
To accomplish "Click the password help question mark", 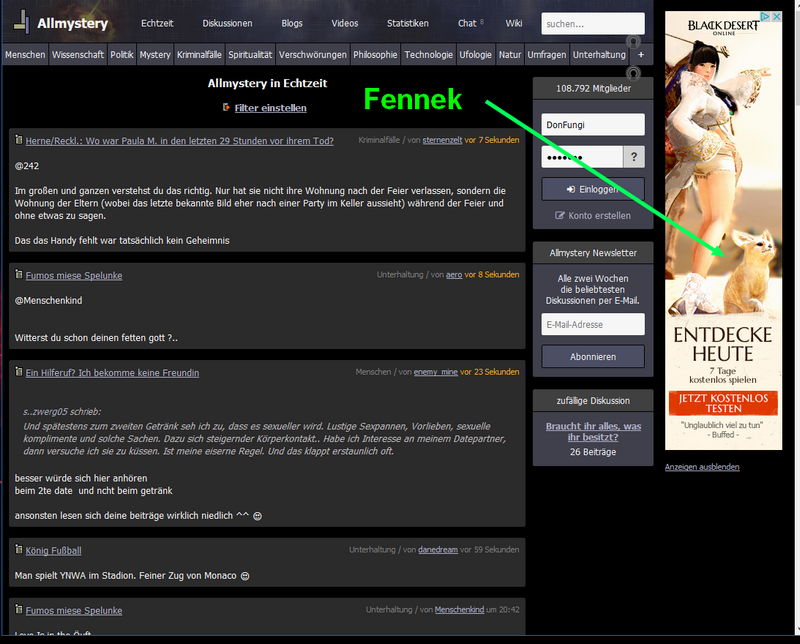I will point(634,157).
